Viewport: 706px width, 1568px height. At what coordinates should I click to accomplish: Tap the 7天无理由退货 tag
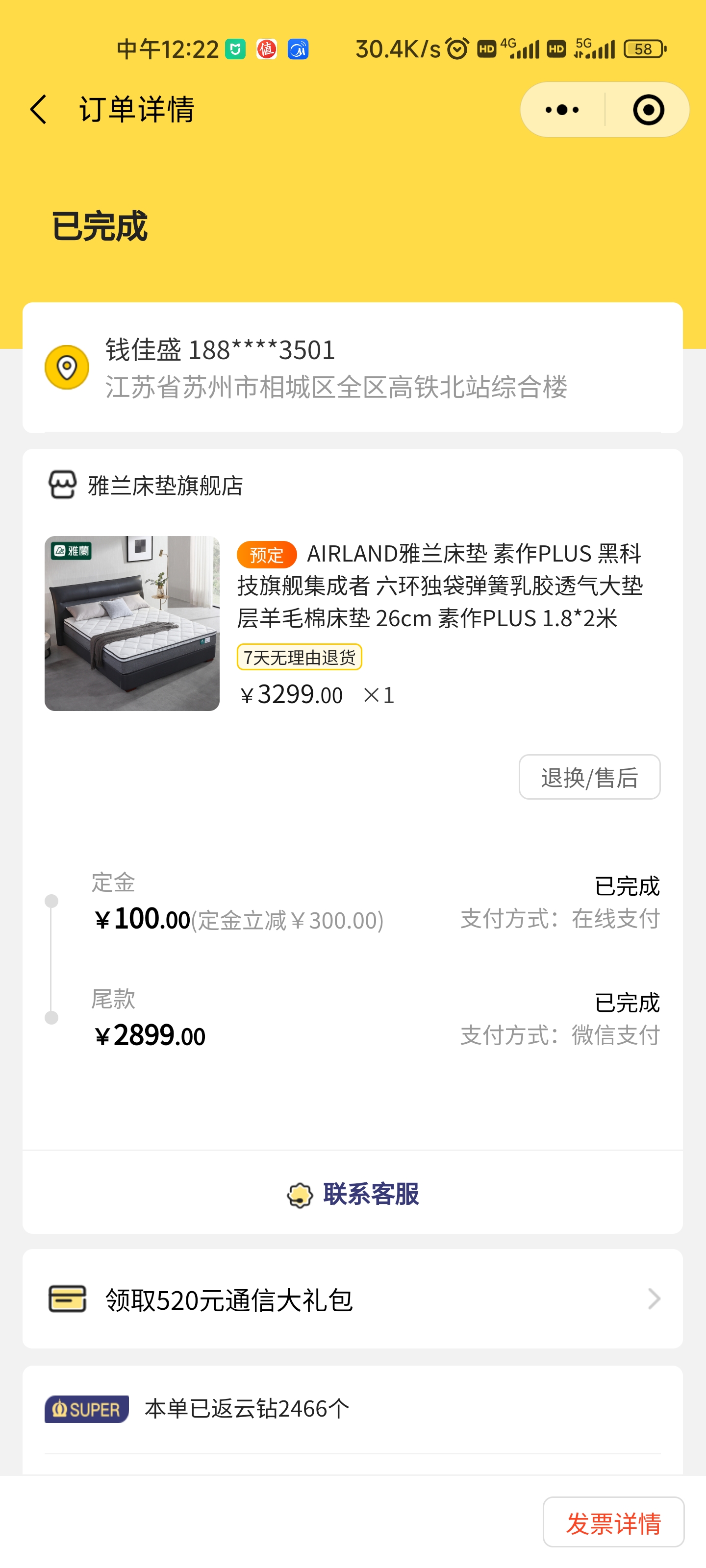[299, 658]
